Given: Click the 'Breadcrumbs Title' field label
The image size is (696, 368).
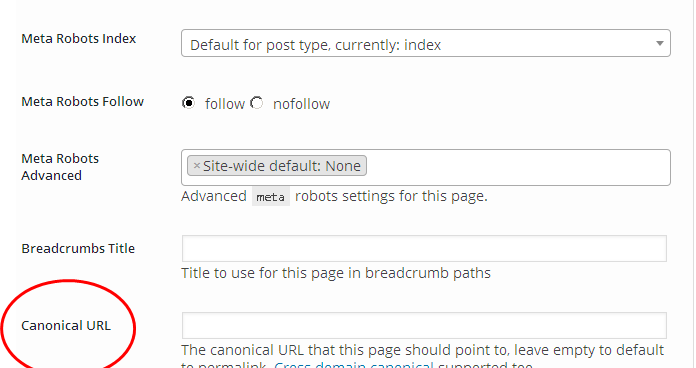Looking at the screenshot, I should [x=78, y=248].
